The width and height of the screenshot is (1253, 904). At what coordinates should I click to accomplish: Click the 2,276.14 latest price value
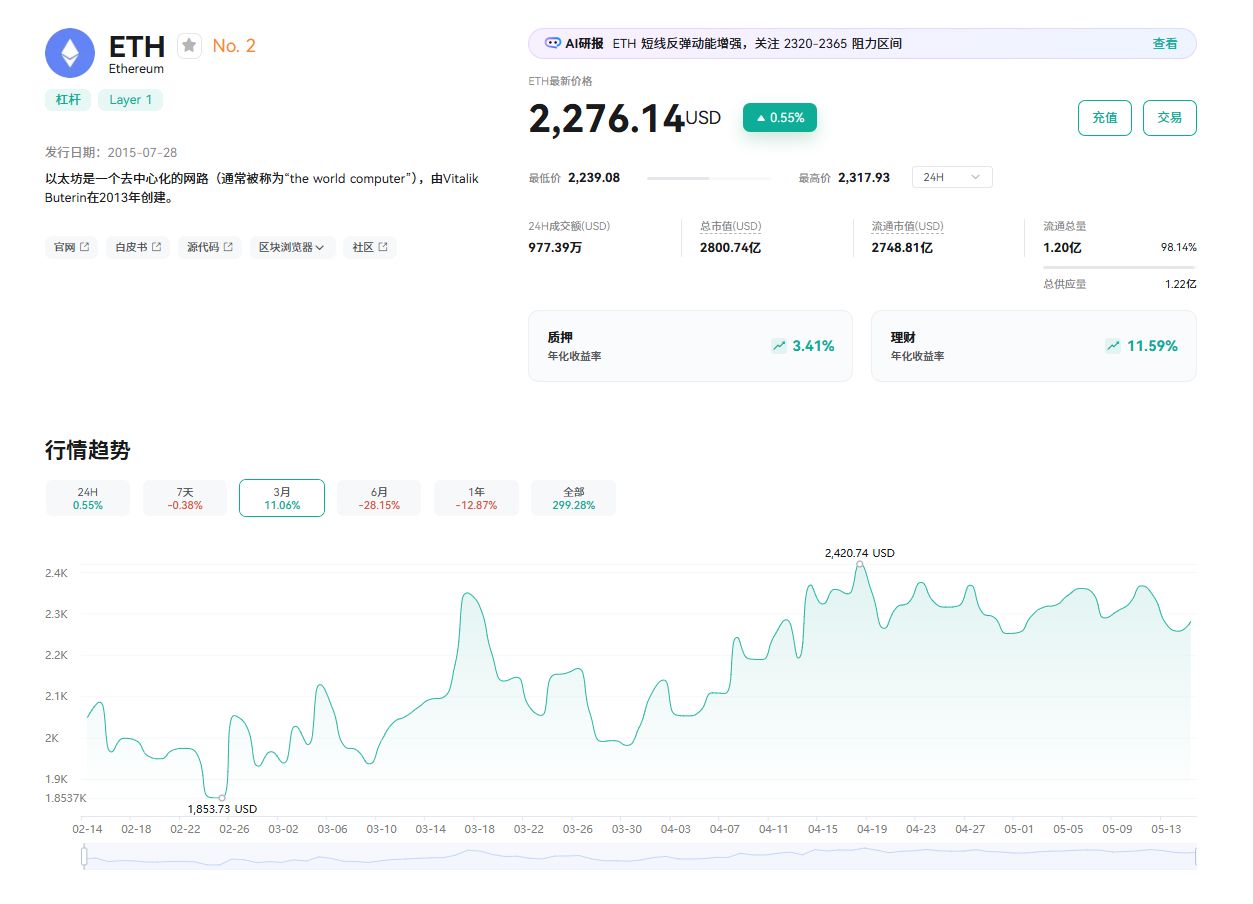point(606,118)
